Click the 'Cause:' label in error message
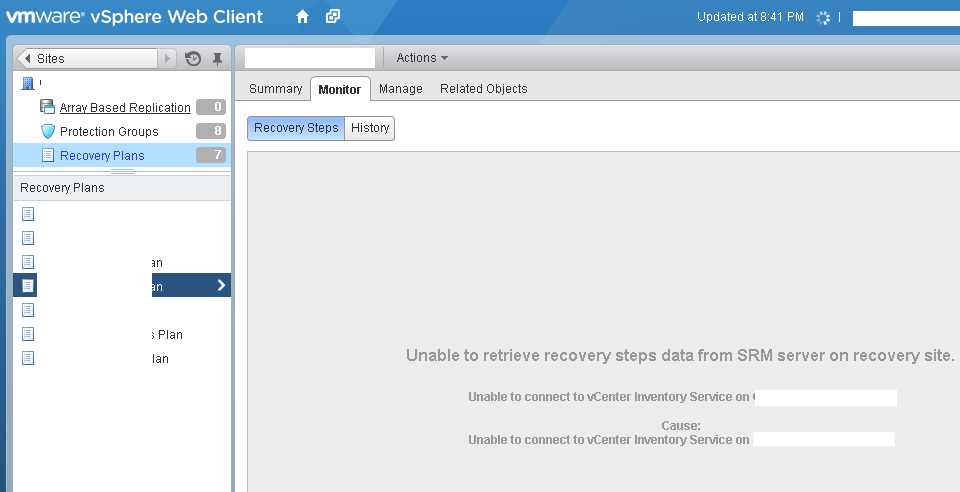 (x=681, y=425)
